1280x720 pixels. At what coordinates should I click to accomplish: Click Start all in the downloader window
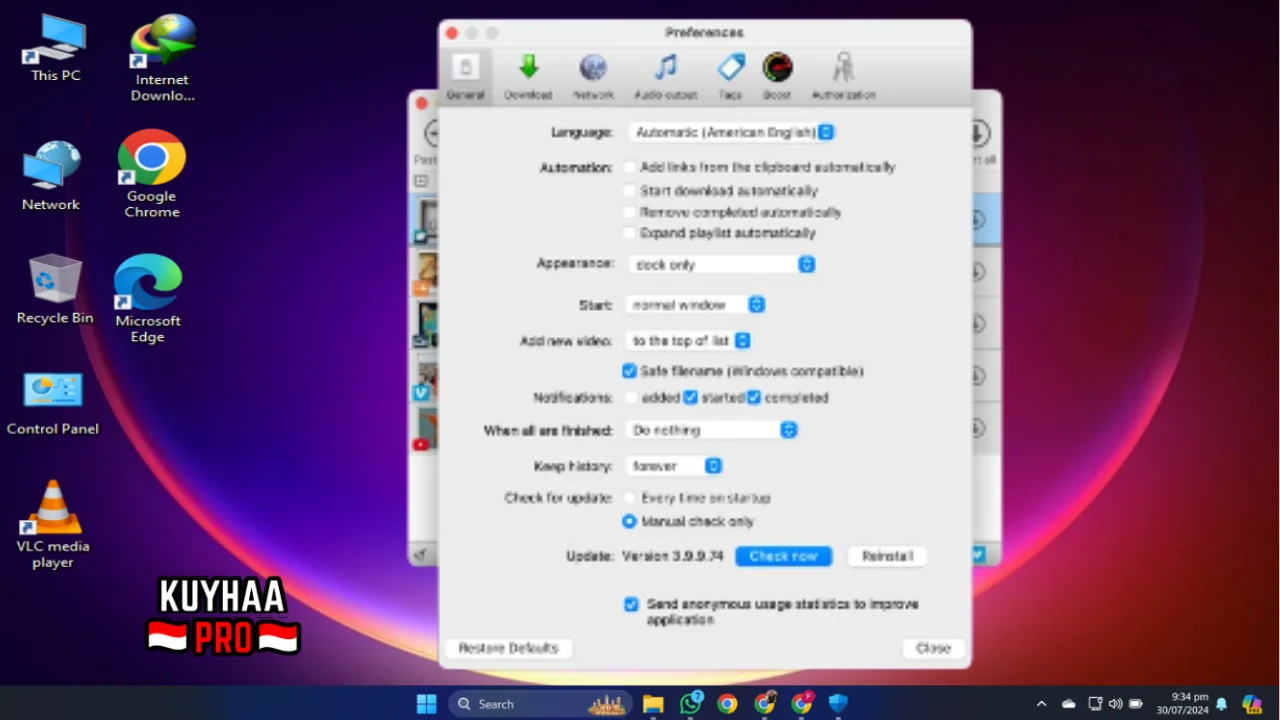coord(981,142)
